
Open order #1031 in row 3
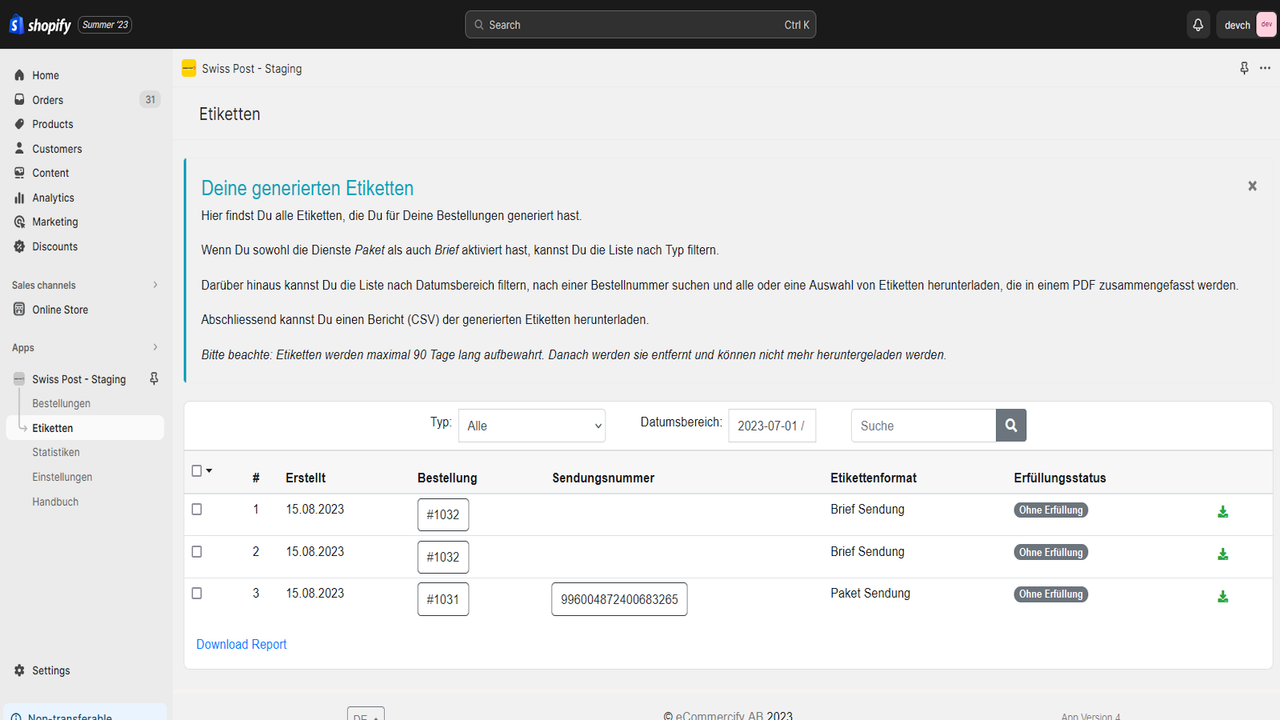[443, 599]
